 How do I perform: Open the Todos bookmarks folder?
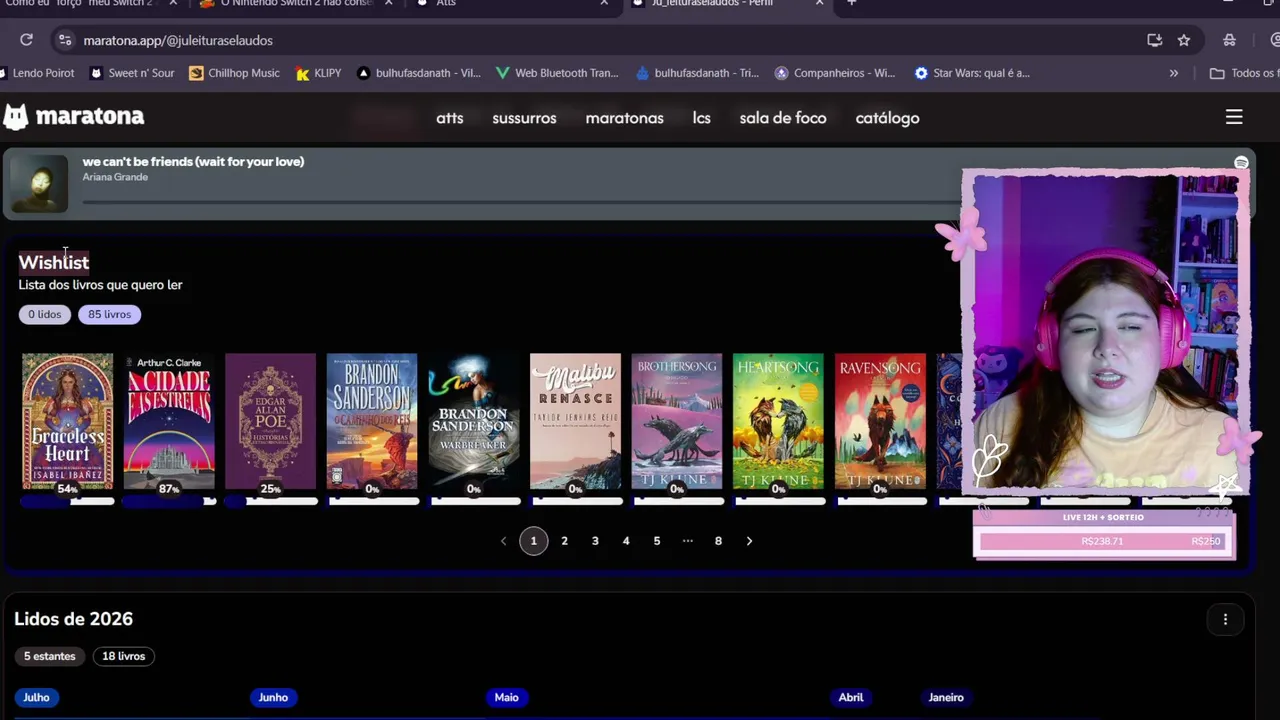tap(1244, 73)
